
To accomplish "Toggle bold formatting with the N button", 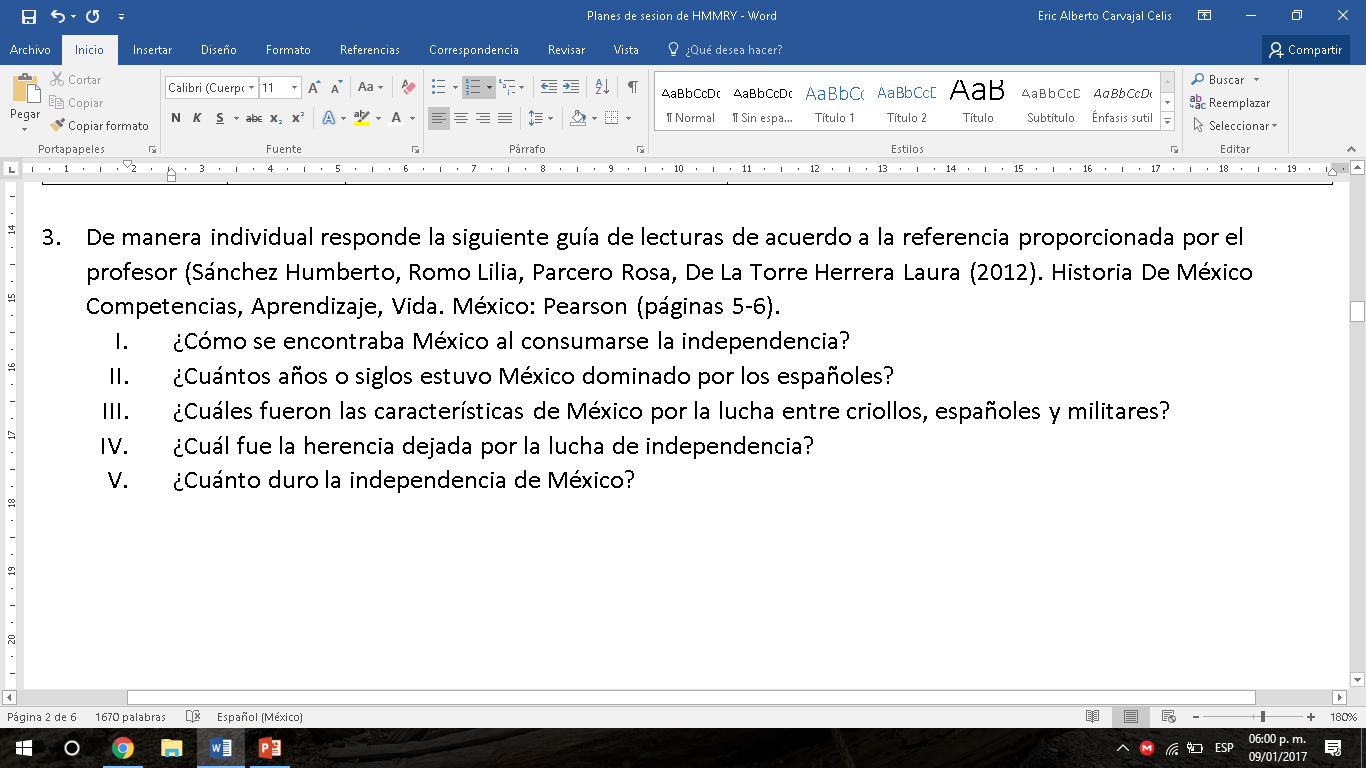I will click(x=176, y=118).
